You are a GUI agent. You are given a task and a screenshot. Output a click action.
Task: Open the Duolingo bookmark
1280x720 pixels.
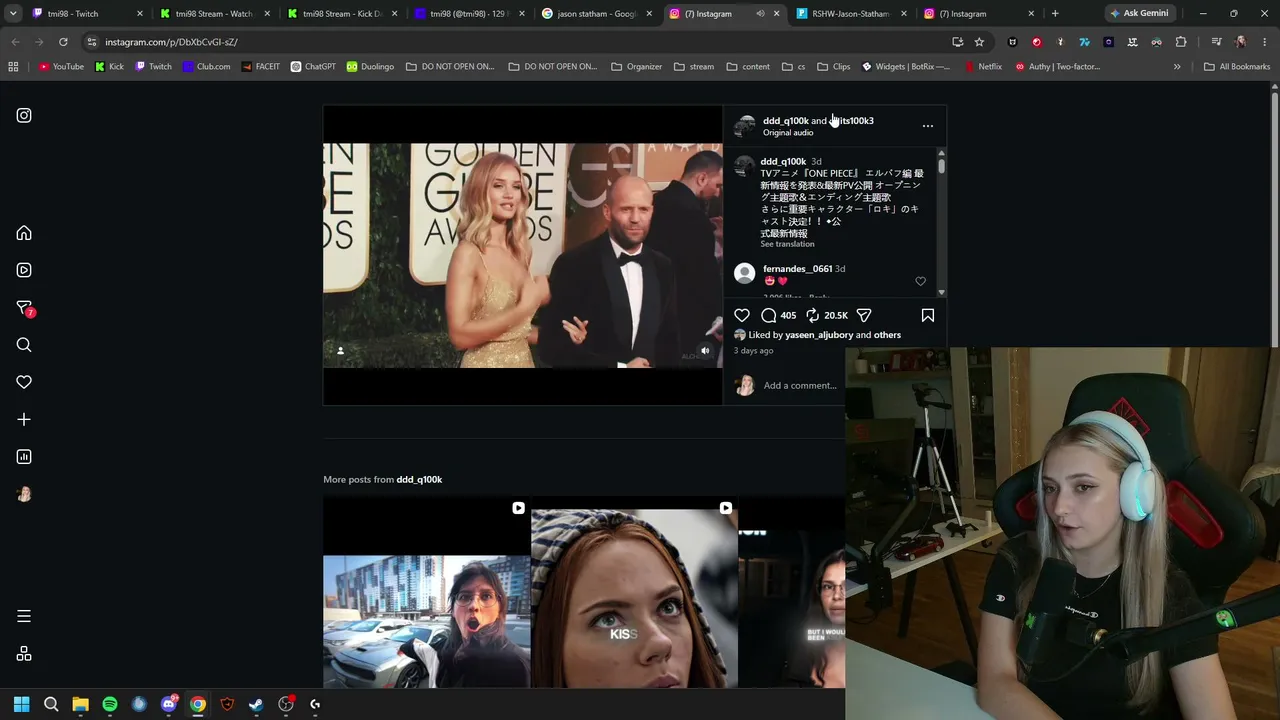click(370, 67)
